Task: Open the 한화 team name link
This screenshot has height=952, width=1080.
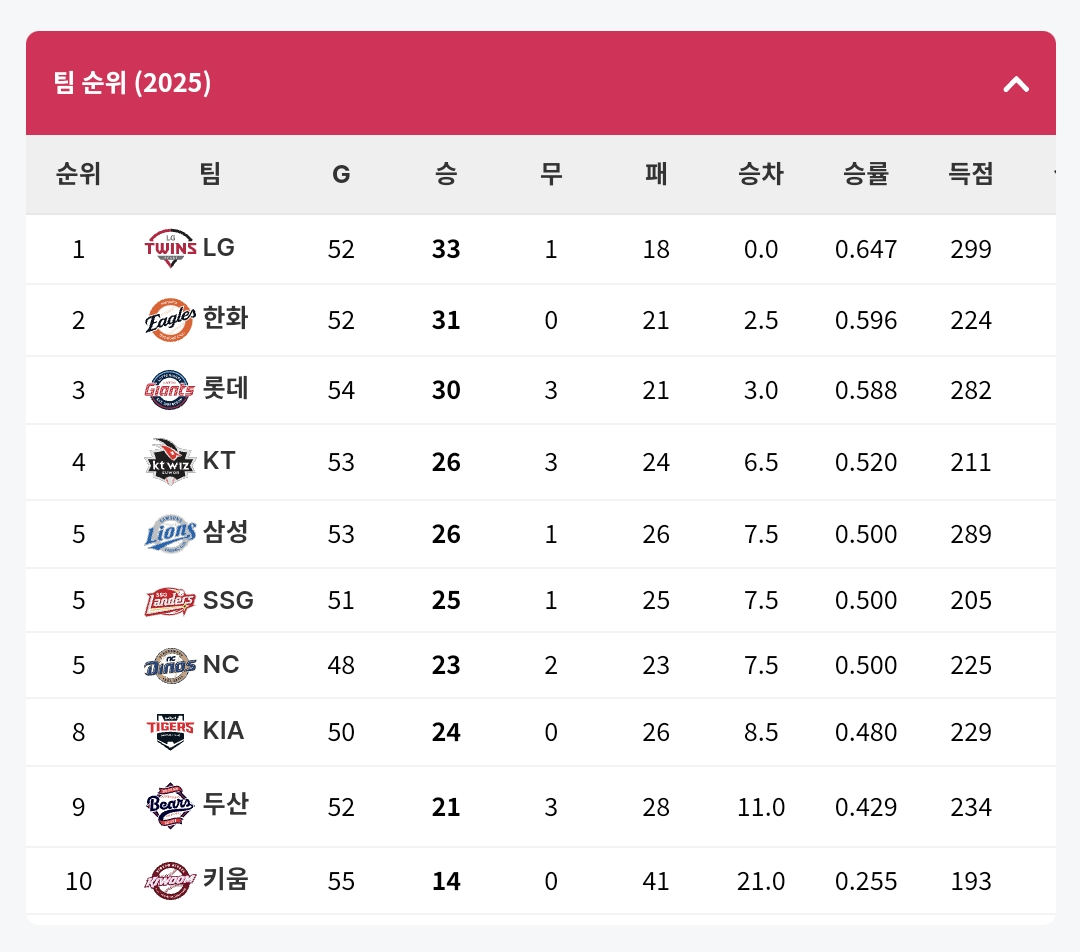Action: pyautogui.click(x=225, y=318)
